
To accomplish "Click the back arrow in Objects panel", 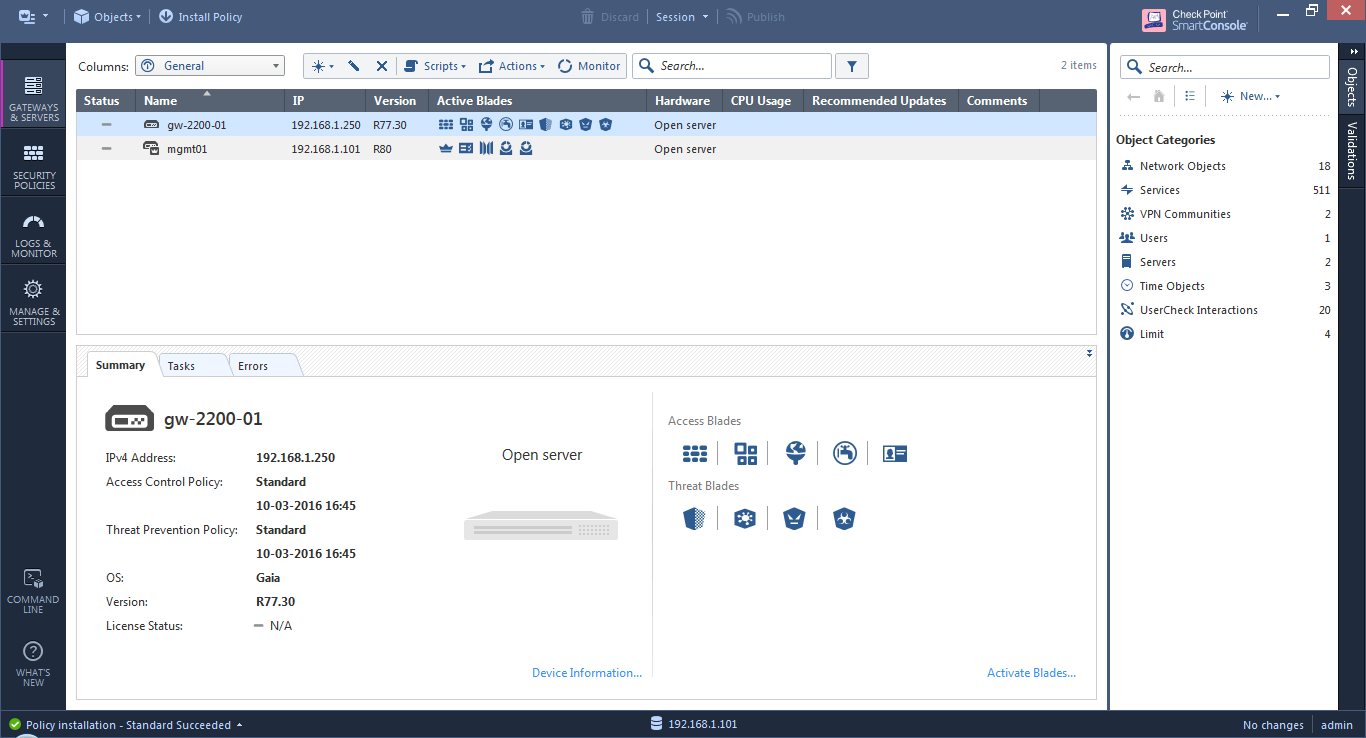I will click(1134, 96).
